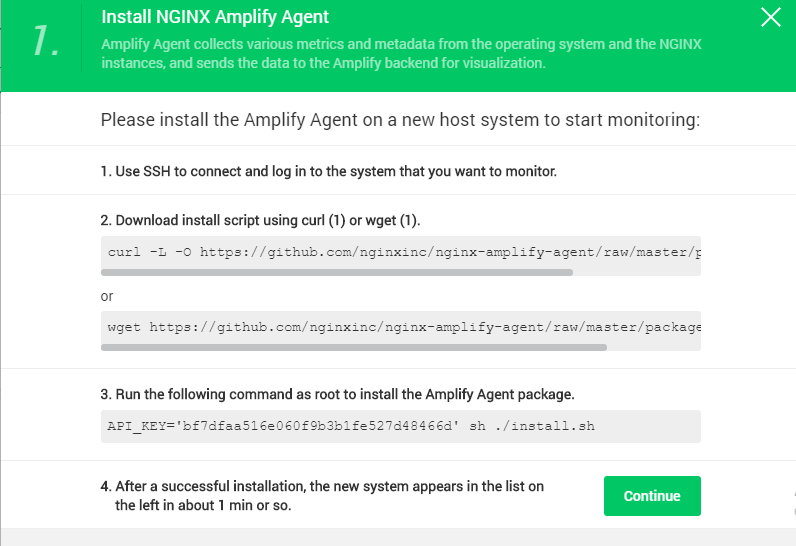The image size is (796, 546).
Task: Click the large step number 1 in header
Action: point(46,41)
